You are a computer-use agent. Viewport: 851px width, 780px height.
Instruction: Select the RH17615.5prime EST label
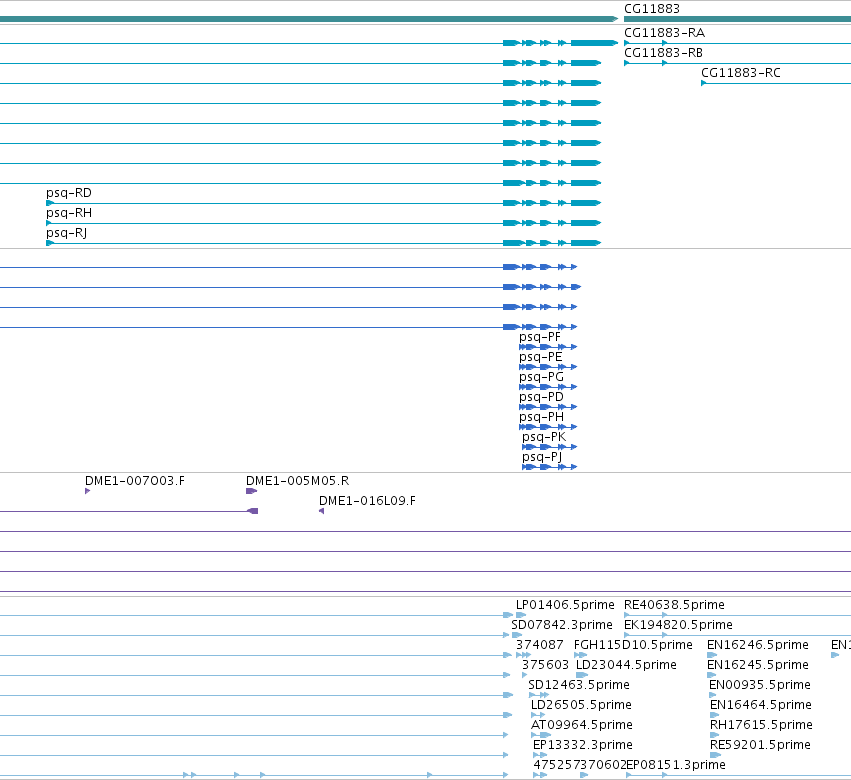(761, 725)
